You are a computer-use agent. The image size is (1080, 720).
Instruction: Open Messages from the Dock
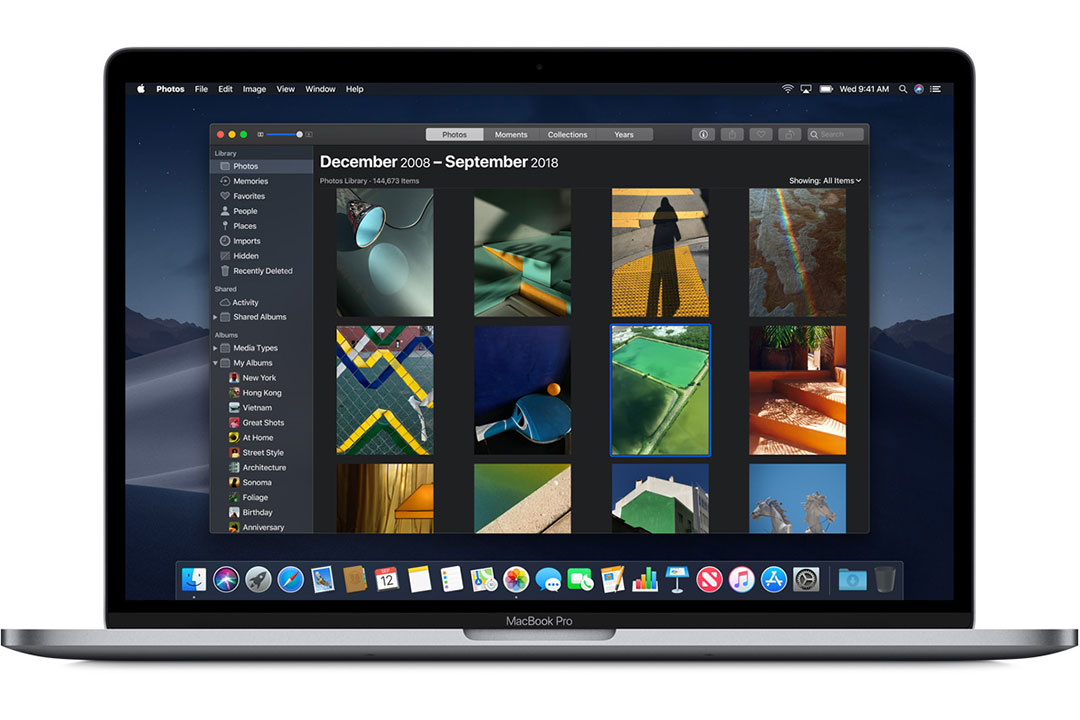548,580
